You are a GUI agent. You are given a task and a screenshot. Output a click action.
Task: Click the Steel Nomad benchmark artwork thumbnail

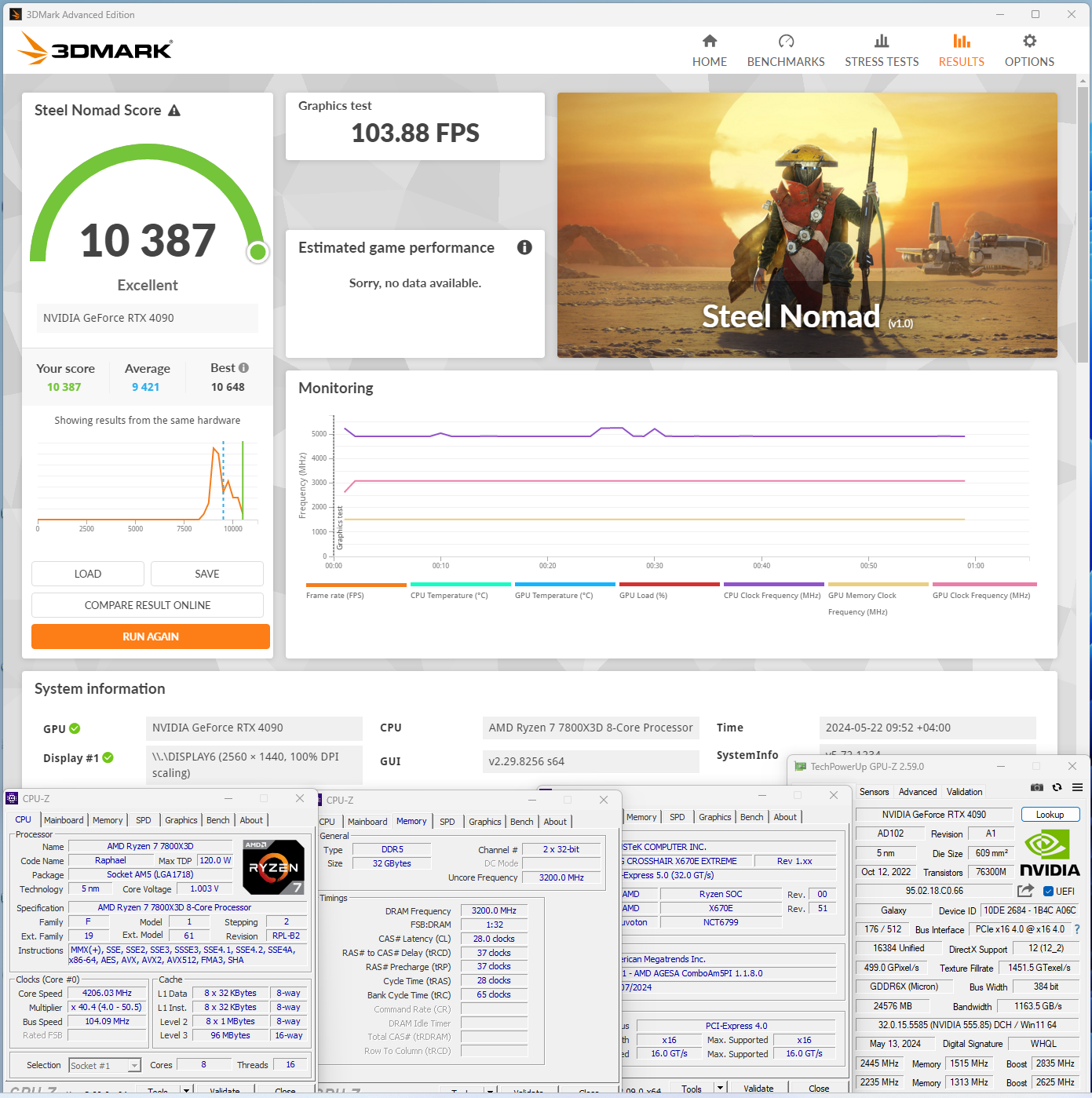pos(807,225)
